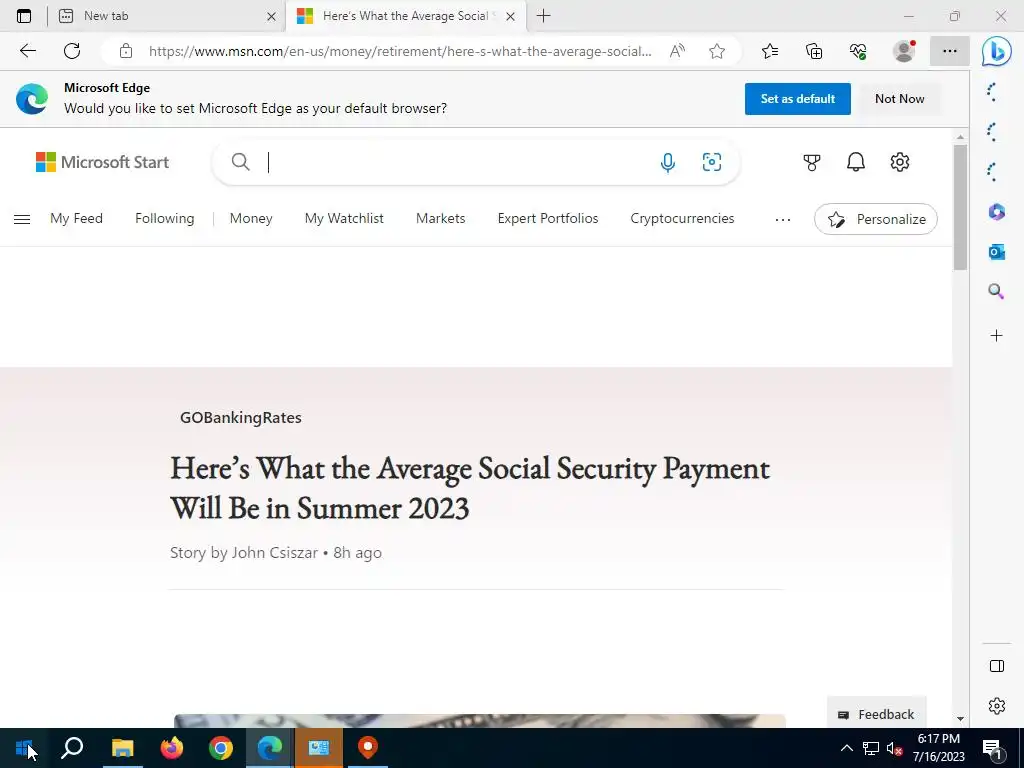The width and height of the screenshot is (1024, 768).
Task: Open the Action Center notifications
Action: (992, 749)
